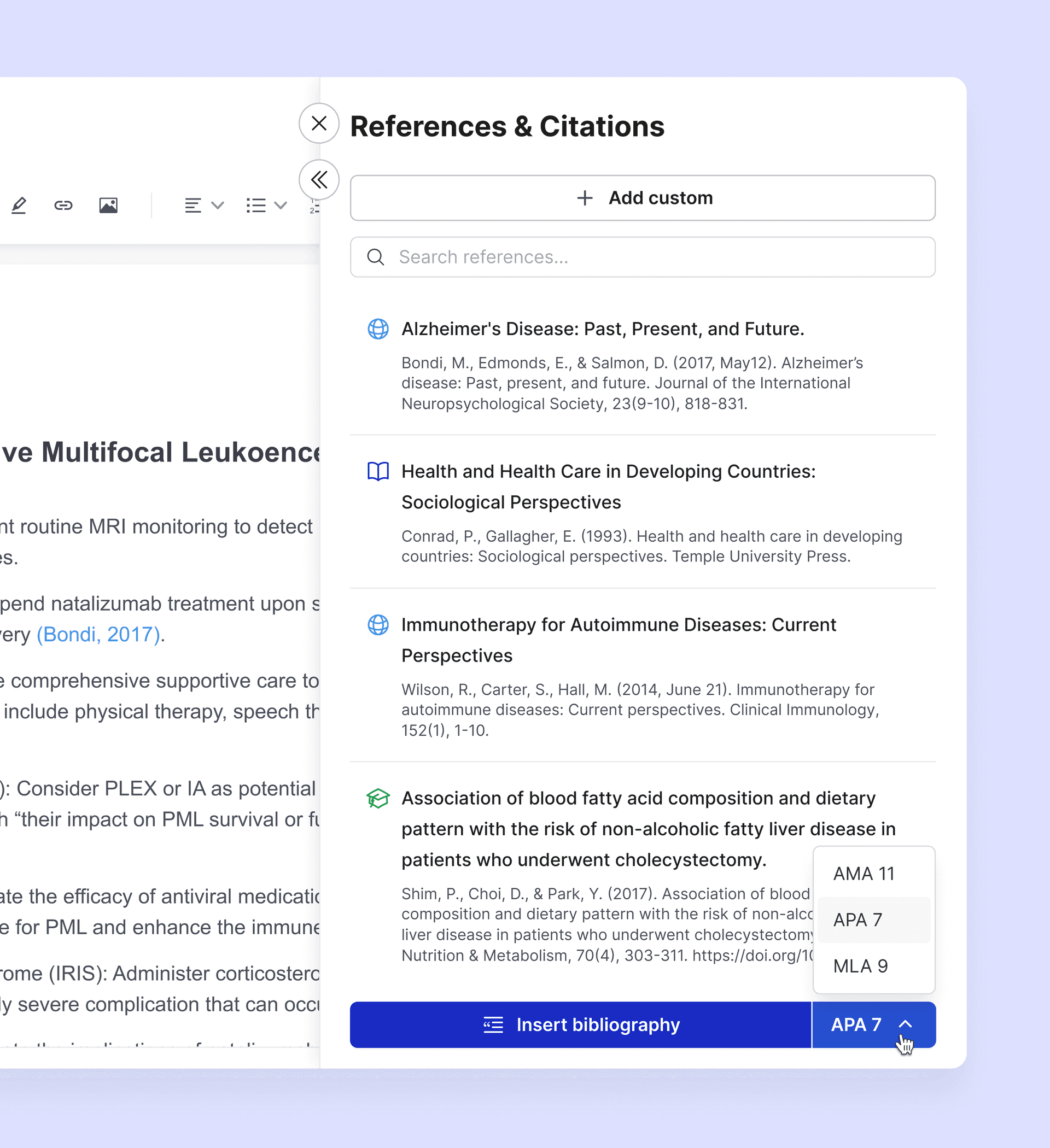
Task: Open the Bondi, 2017 in-text citation link
Action: [98, 634]
